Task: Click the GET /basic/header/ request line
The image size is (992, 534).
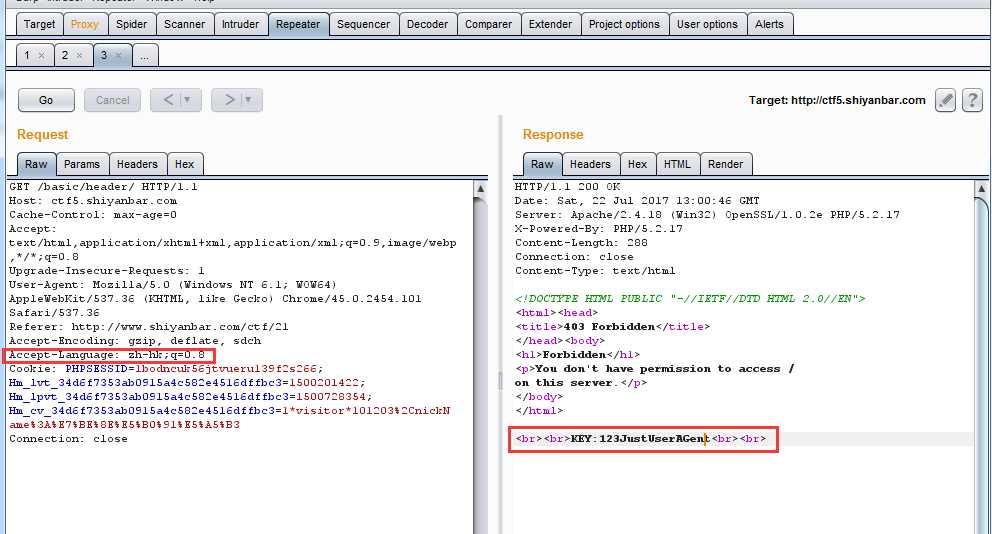Action: [x=103, y=187]
